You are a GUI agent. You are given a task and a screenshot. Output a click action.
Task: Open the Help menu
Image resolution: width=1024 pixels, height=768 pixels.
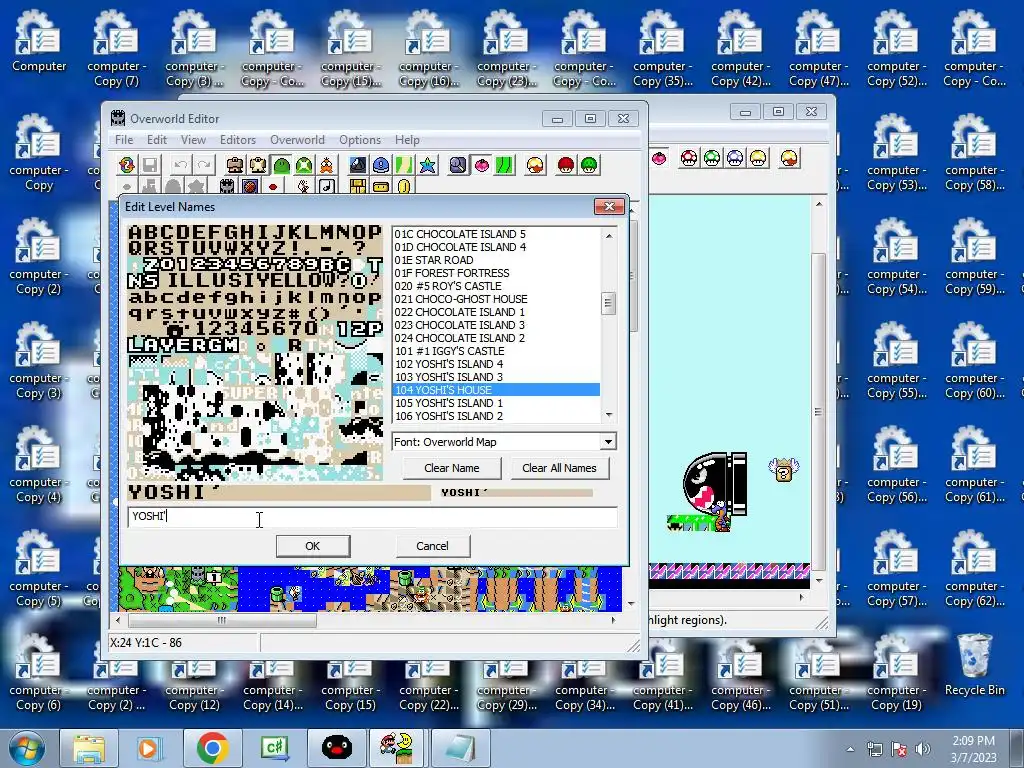pyautogui.click(x=407, y=140)
